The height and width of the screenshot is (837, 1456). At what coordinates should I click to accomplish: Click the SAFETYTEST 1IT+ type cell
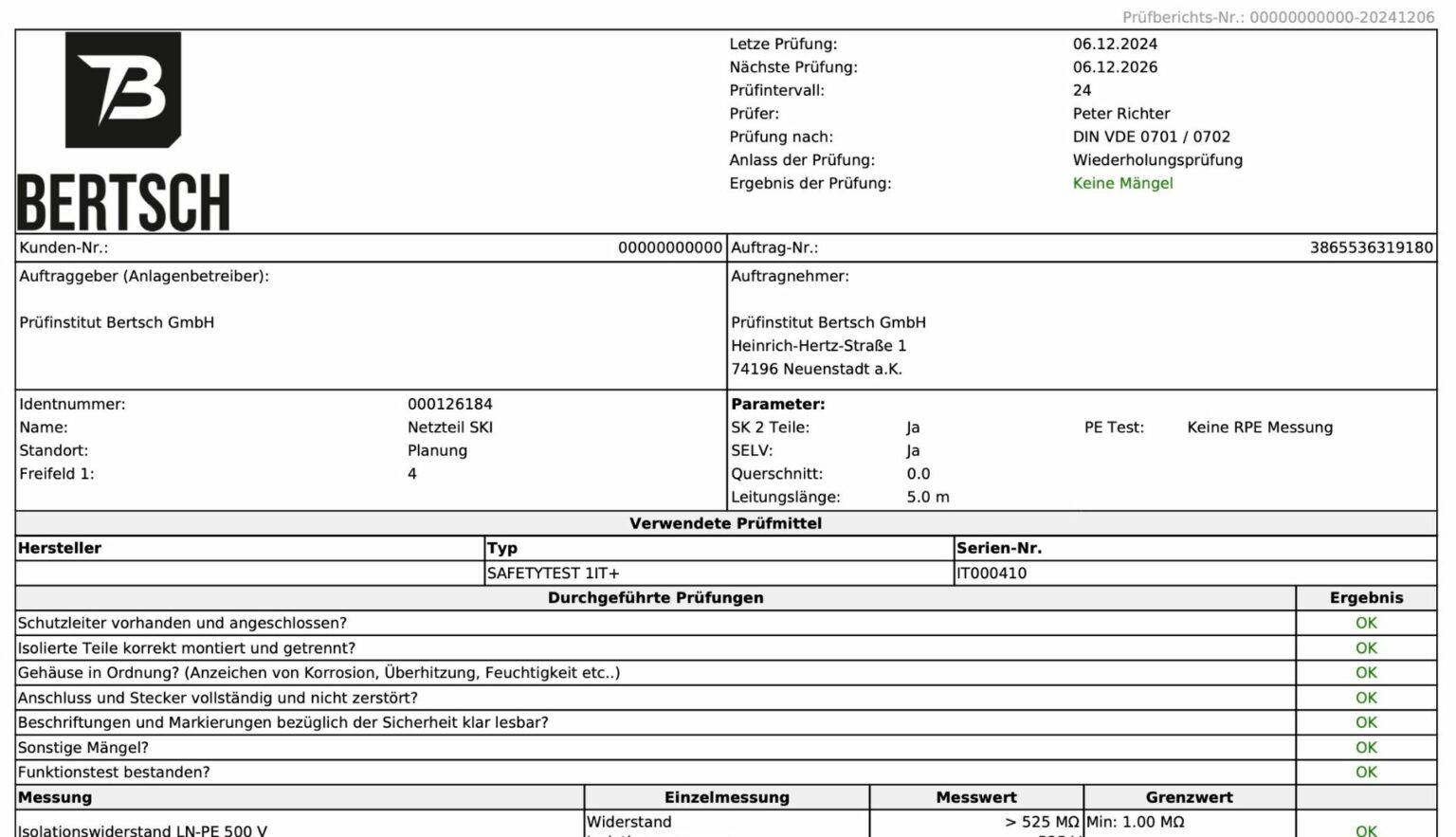553,573
